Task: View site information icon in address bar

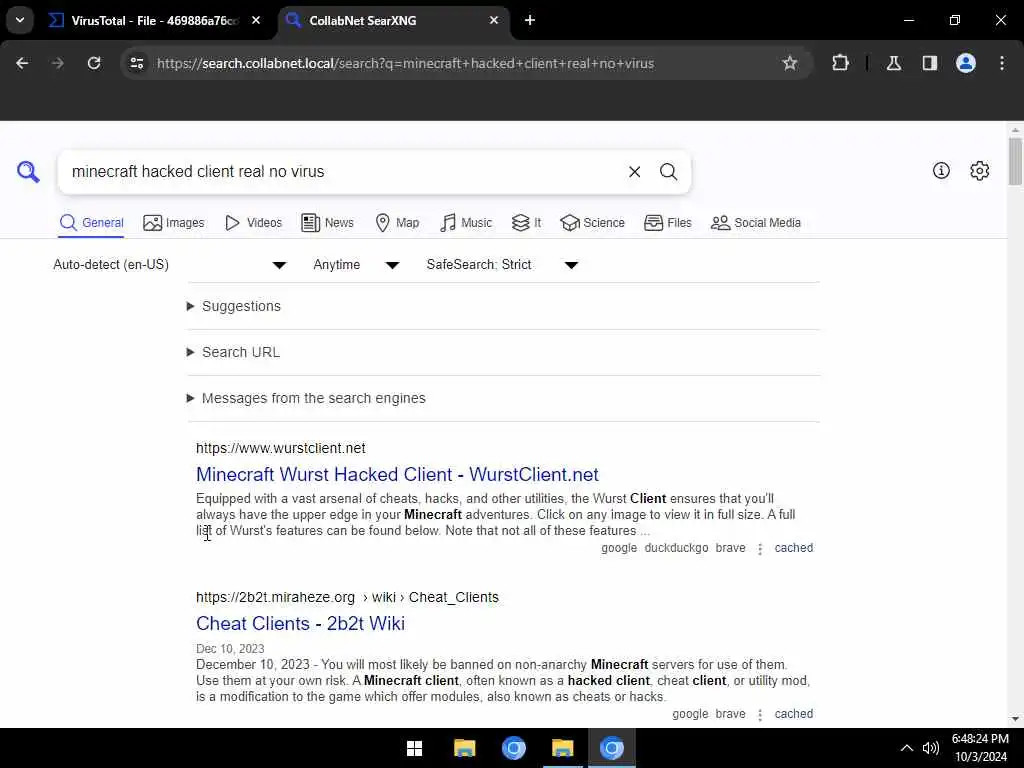Action: 136,63
